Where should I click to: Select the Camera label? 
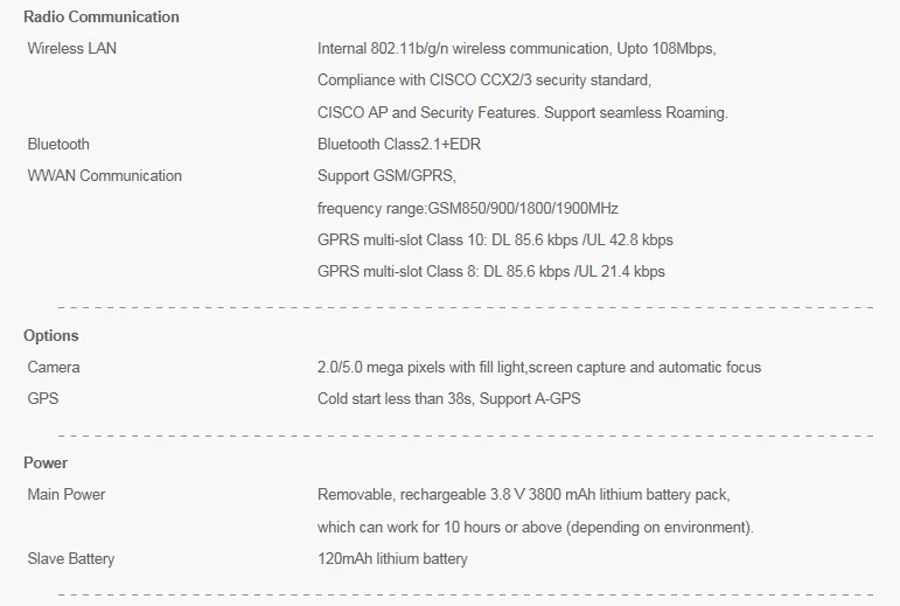click(x=53, y=367)
